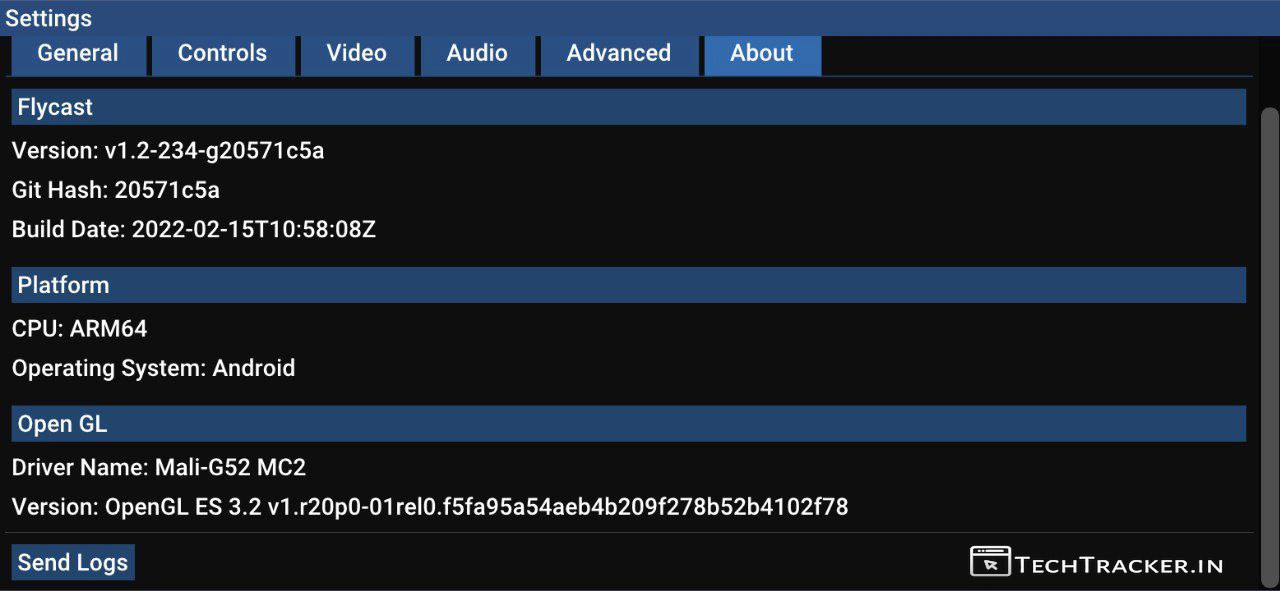Select the Git Hash line
Image resolution: width=1280 pixels, height=591 pixels.
click(116, 190)
